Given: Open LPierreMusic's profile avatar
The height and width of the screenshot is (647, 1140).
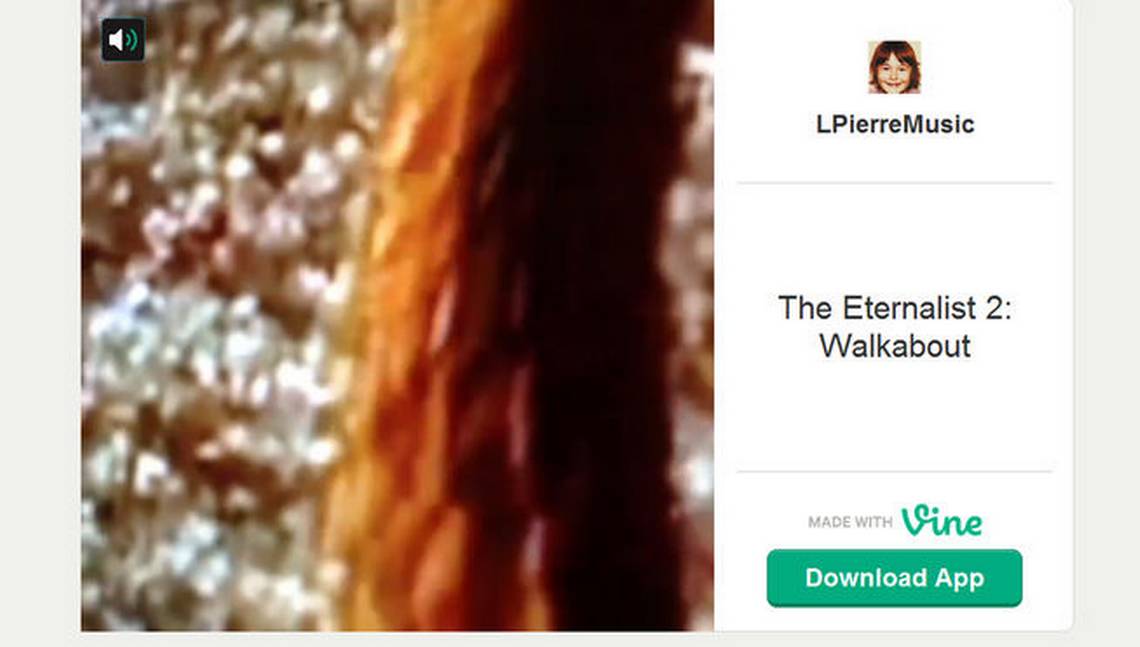Looking at the screenshot, I should pos(894,67).
